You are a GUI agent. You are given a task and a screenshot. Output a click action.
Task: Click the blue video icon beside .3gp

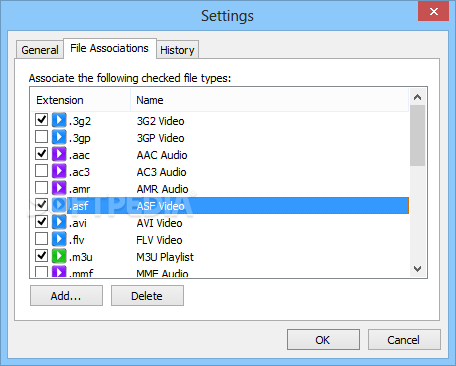[x=59, y=137]
